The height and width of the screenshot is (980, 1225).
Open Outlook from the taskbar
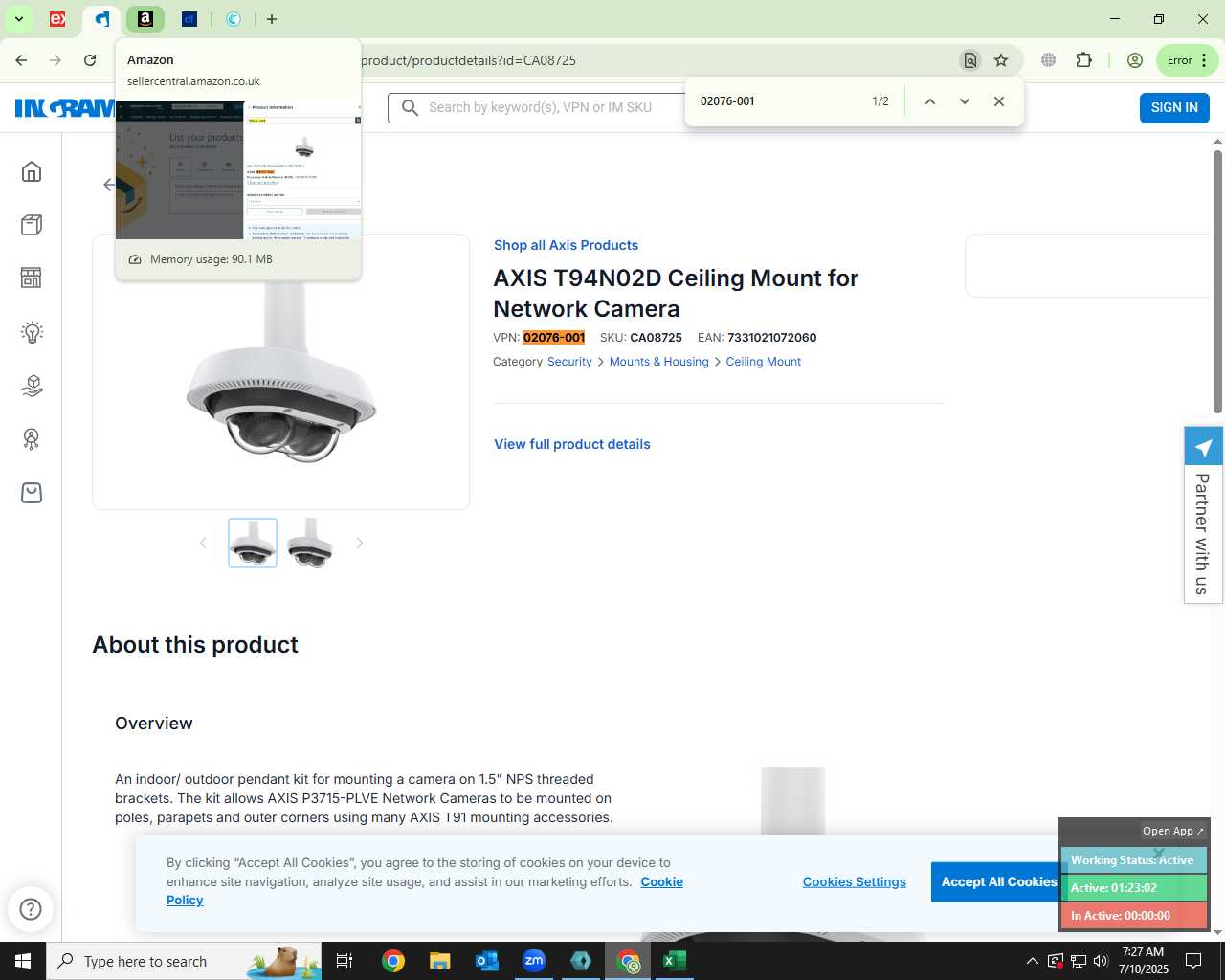click(x=487, y=961)
